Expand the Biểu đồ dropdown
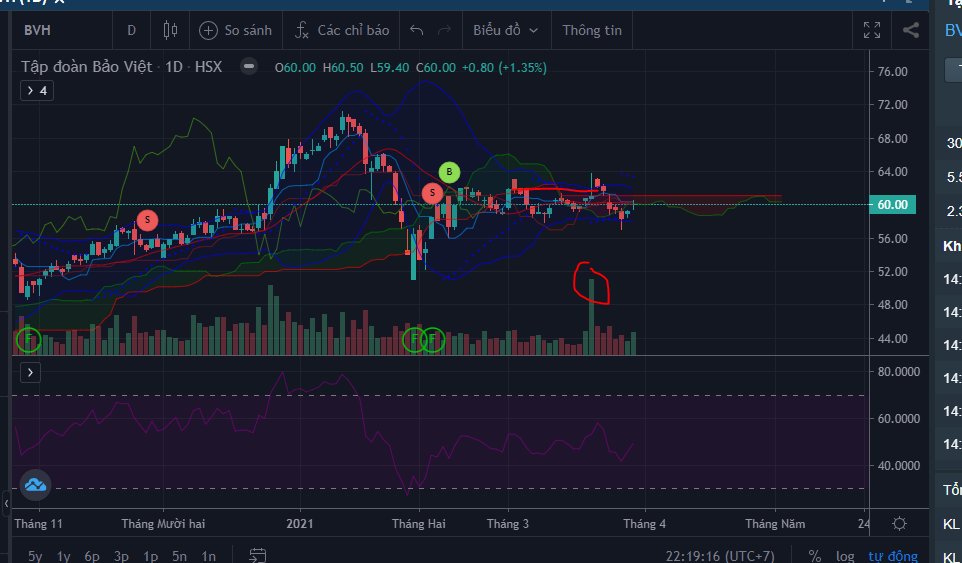Viewport: 962px width, 563px height. 506,30
